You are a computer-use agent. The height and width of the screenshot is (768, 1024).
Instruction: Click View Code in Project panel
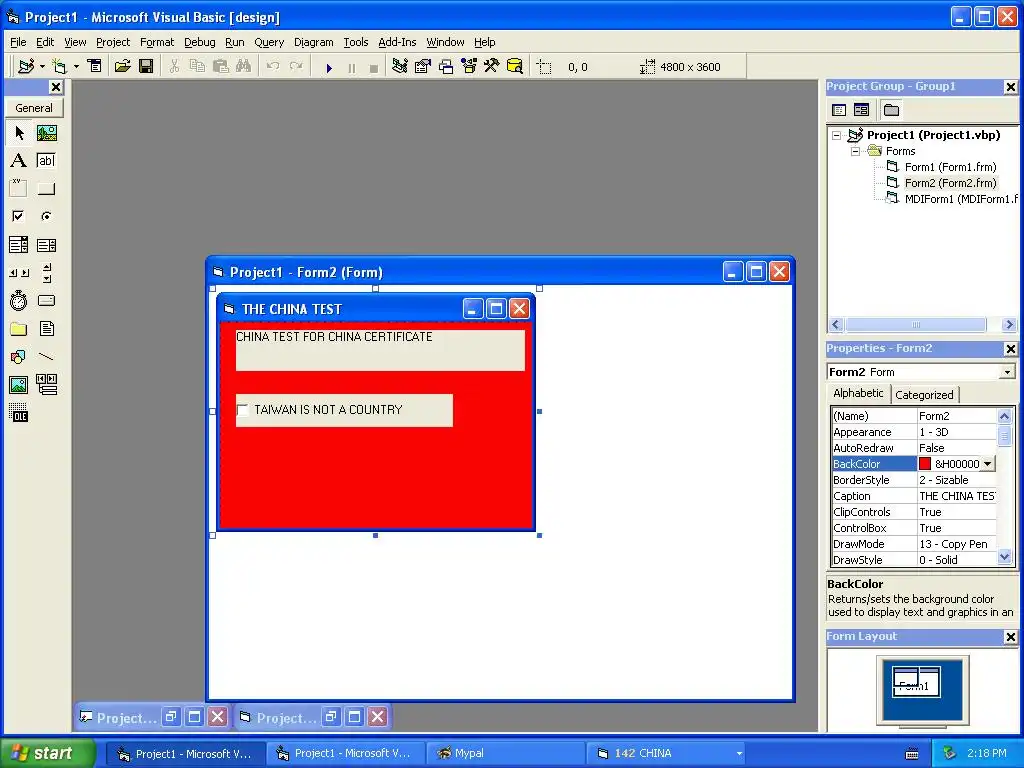tap(839, 110)
